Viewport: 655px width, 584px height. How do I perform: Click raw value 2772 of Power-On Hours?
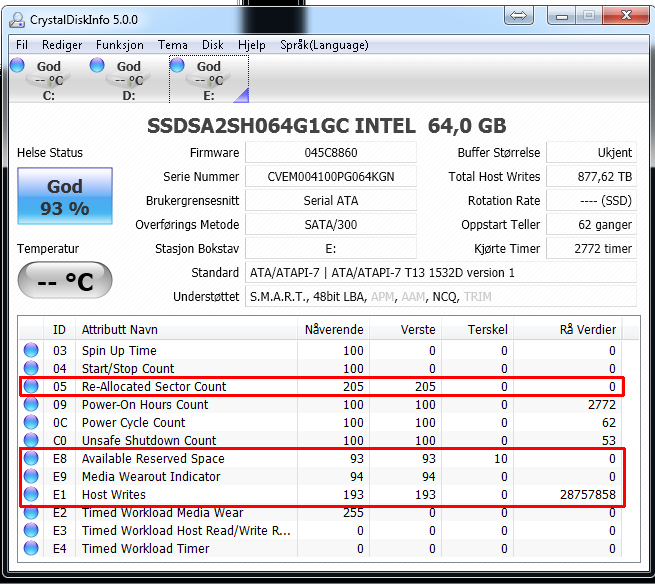pos(602,404)
